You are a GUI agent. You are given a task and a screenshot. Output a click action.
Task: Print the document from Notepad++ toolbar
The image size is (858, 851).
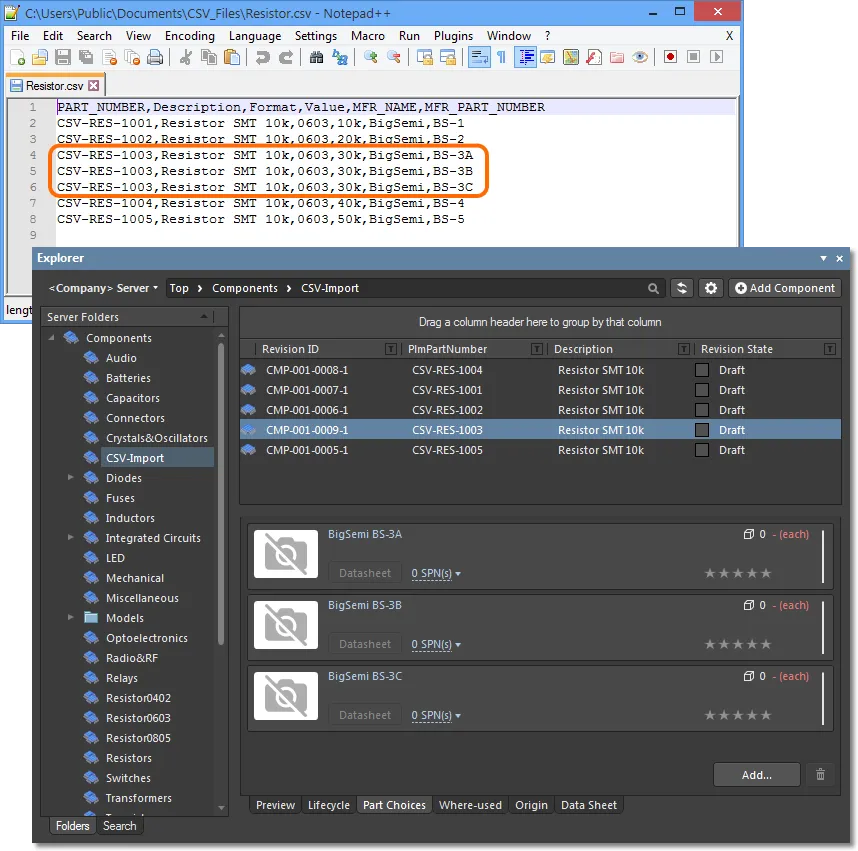[x=155, y=57]
